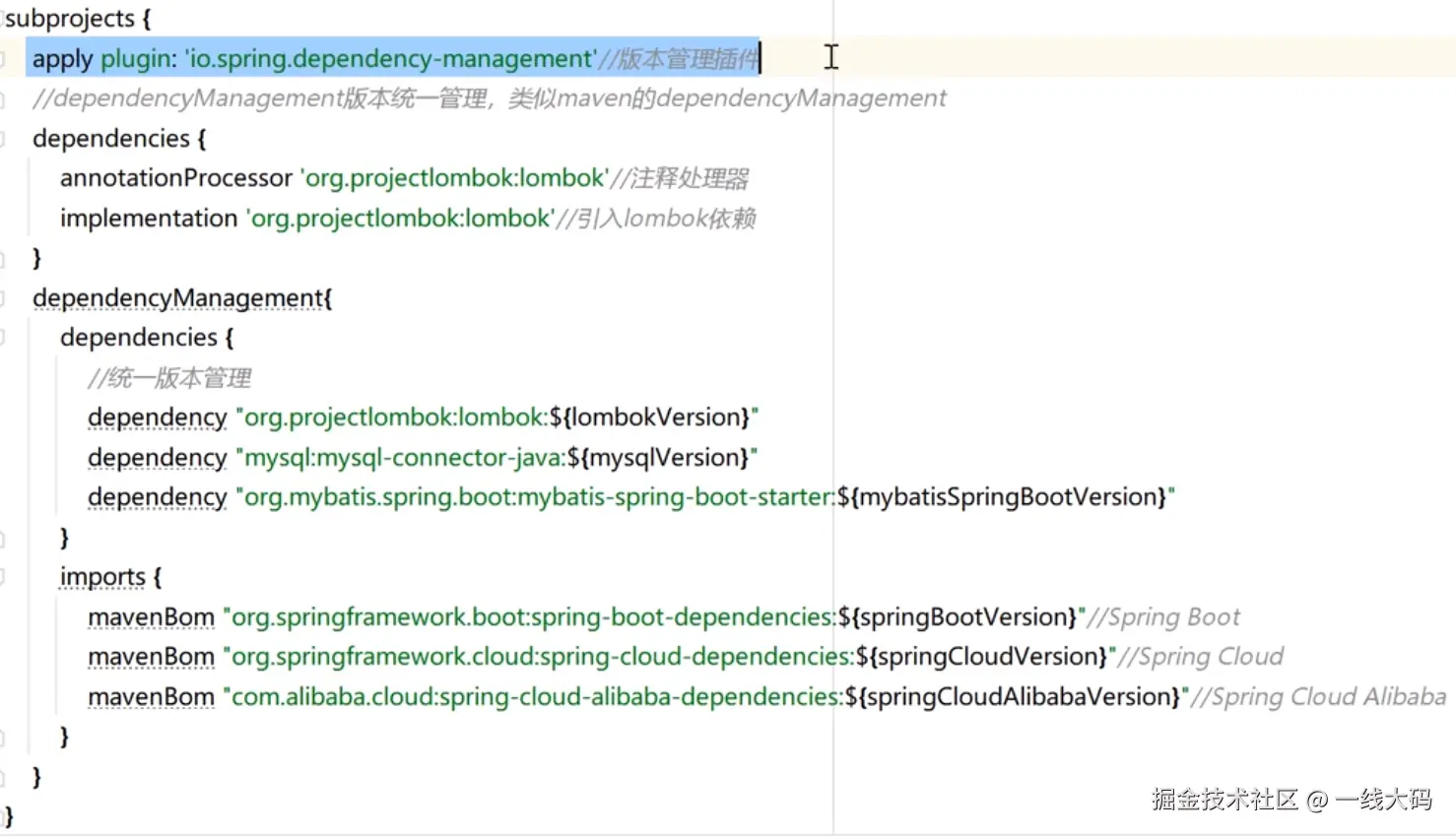The image size is (1456, 836).
Task: Click the comment starting '//dependencyManagement版本统一管理'
Action: 490,98
